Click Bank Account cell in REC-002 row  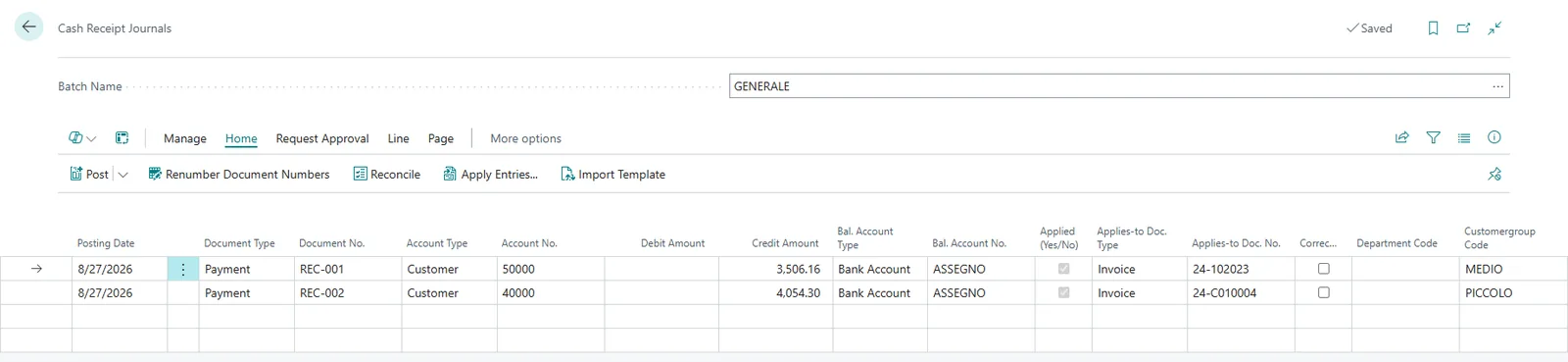pyautogui.click(x=880, y=292)
